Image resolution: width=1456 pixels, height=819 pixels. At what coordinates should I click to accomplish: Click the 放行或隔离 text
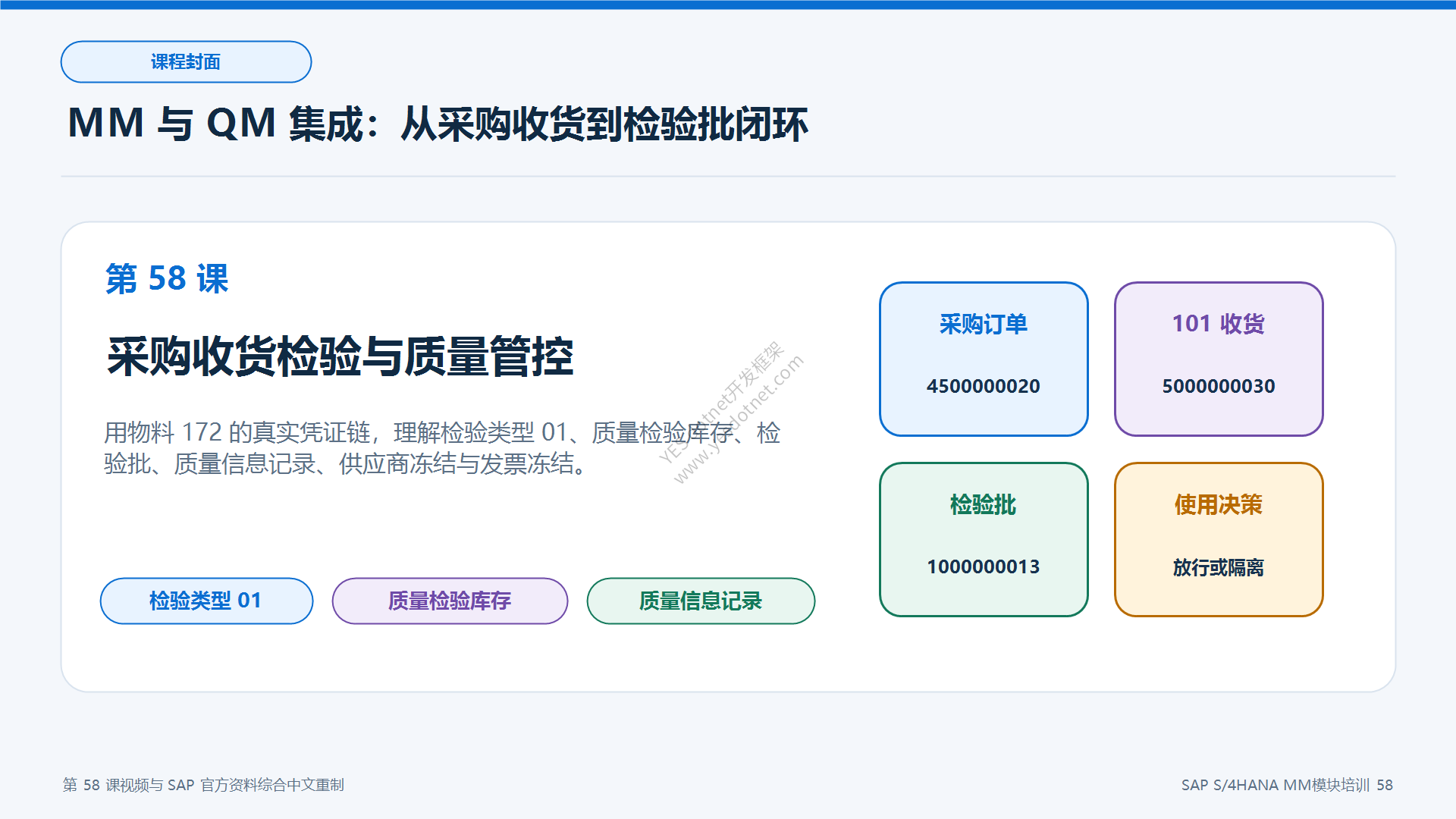click(x=1219, y=567)
